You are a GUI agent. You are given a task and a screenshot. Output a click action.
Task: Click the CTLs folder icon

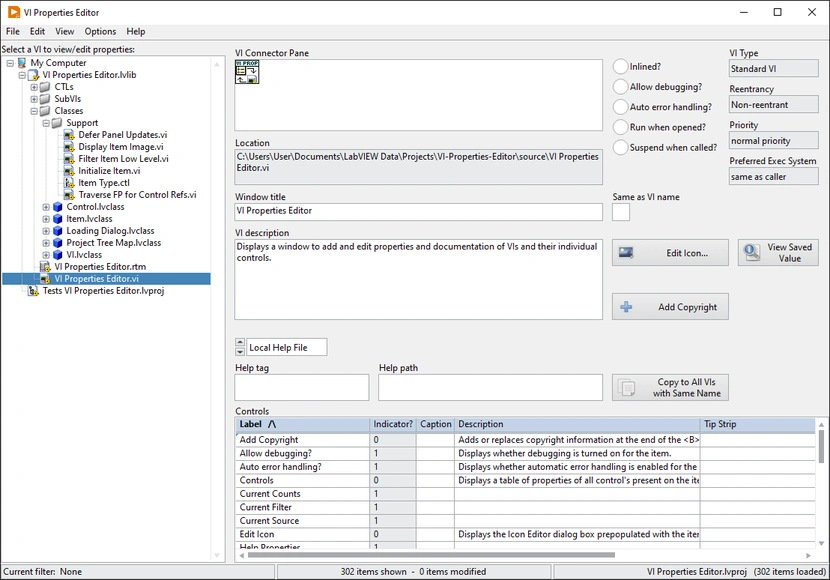[46, 87]
